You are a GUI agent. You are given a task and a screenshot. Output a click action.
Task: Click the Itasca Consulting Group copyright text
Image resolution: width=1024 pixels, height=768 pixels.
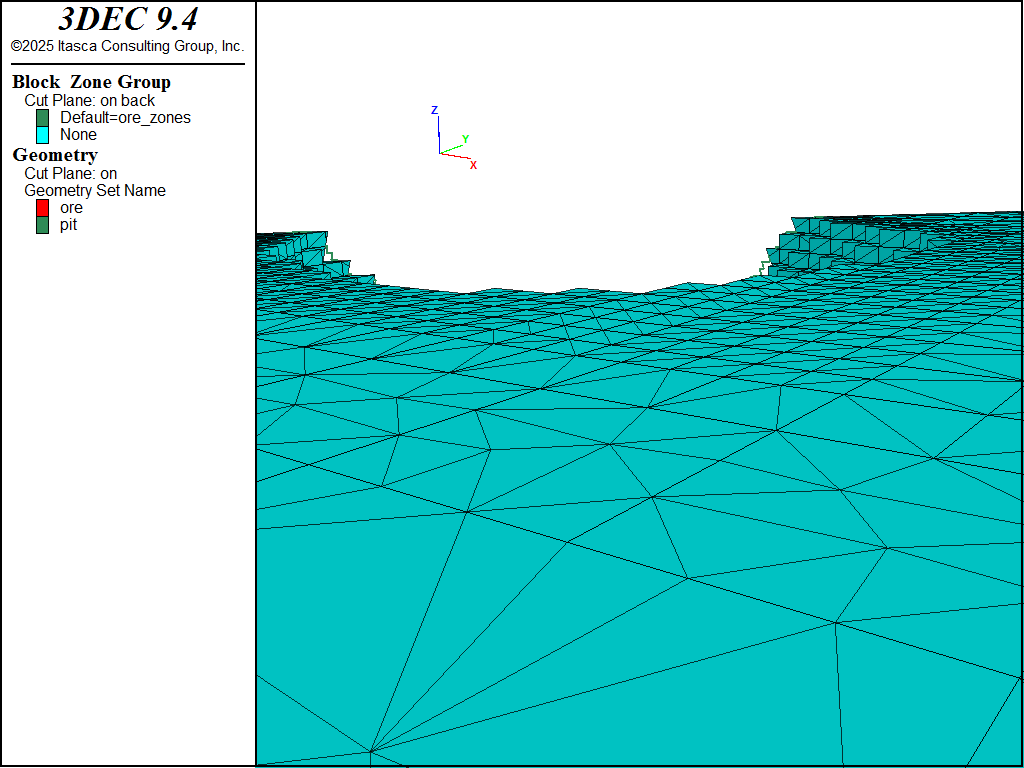coord(127,46)
